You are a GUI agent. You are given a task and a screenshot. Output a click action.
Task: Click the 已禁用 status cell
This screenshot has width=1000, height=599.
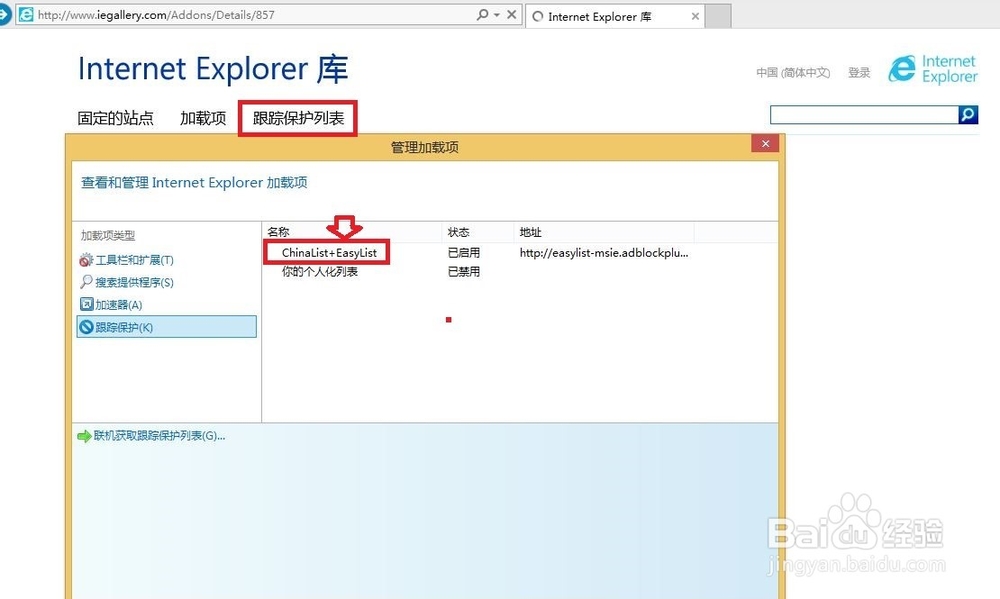point(464,272)
